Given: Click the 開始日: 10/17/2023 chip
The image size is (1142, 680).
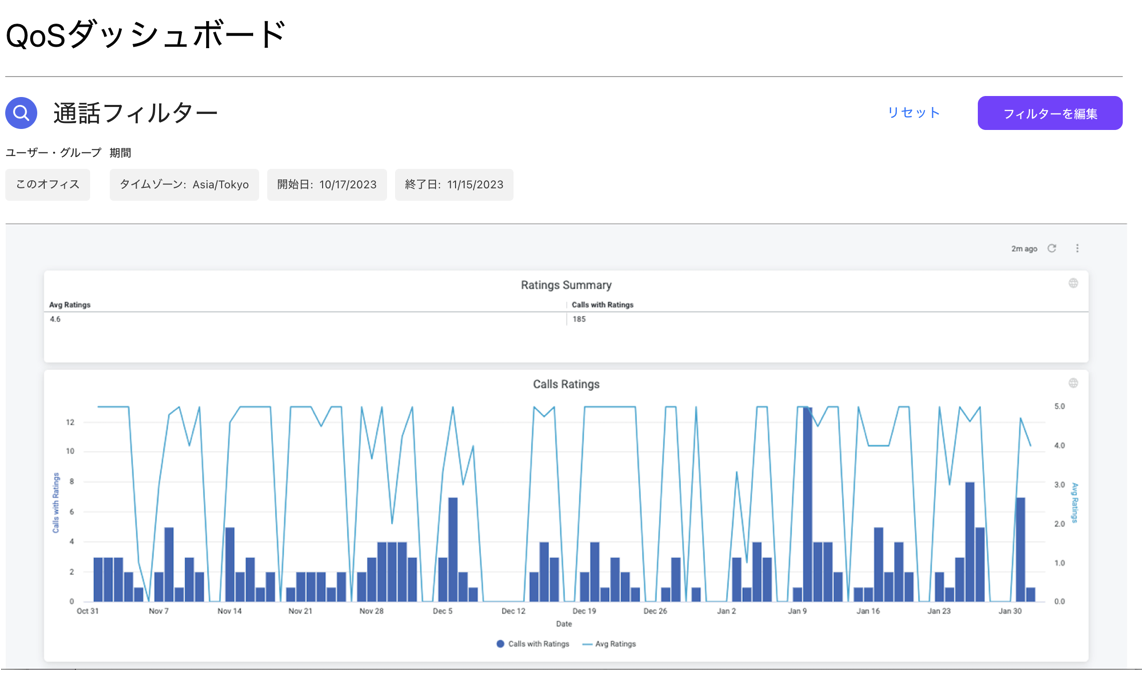Looking at the screenshot, I should click(327, 184).
